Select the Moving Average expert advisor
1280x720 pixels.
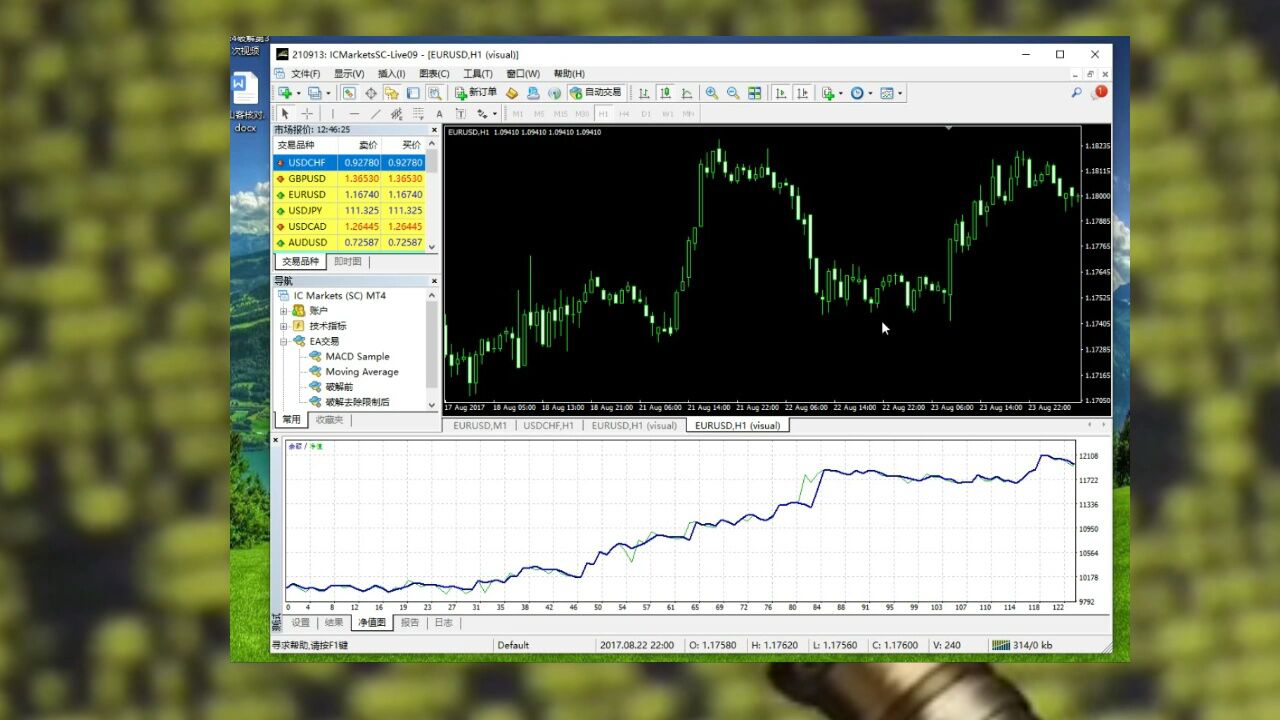click(x=361, y=372)
